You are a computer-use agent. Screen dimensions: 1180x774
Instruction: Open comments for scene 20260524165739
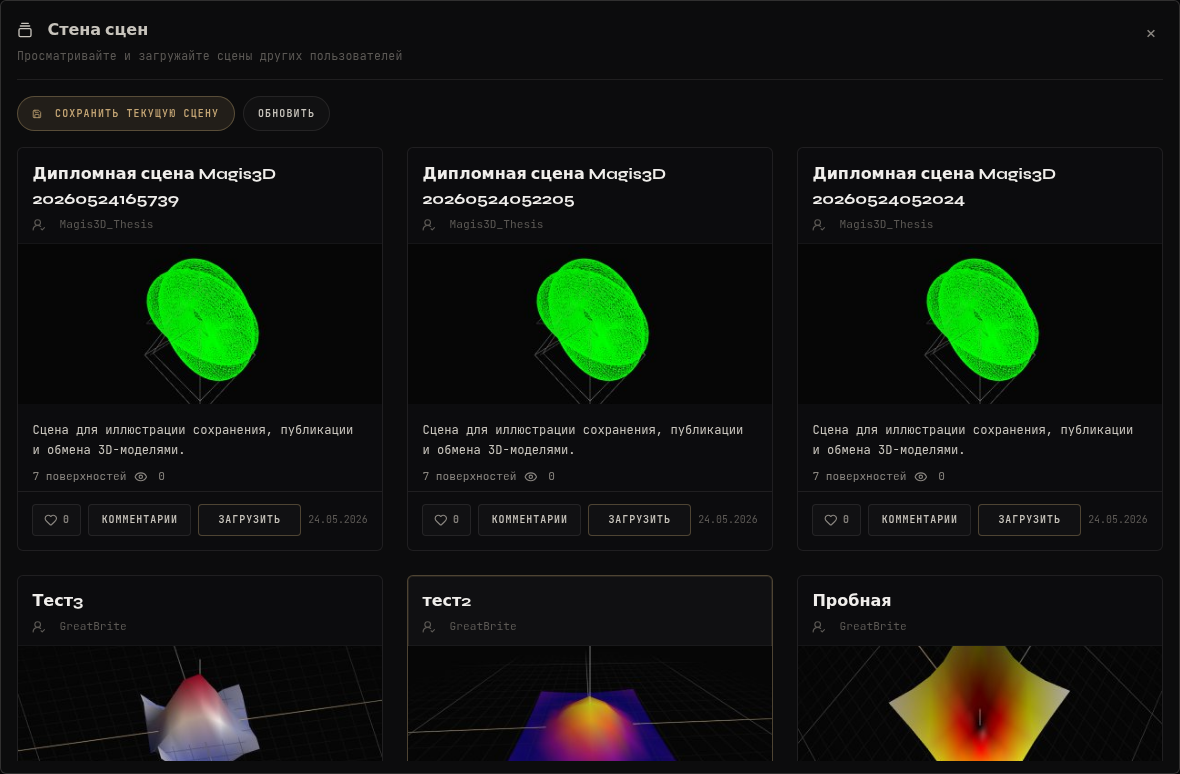tap(139, 520)
